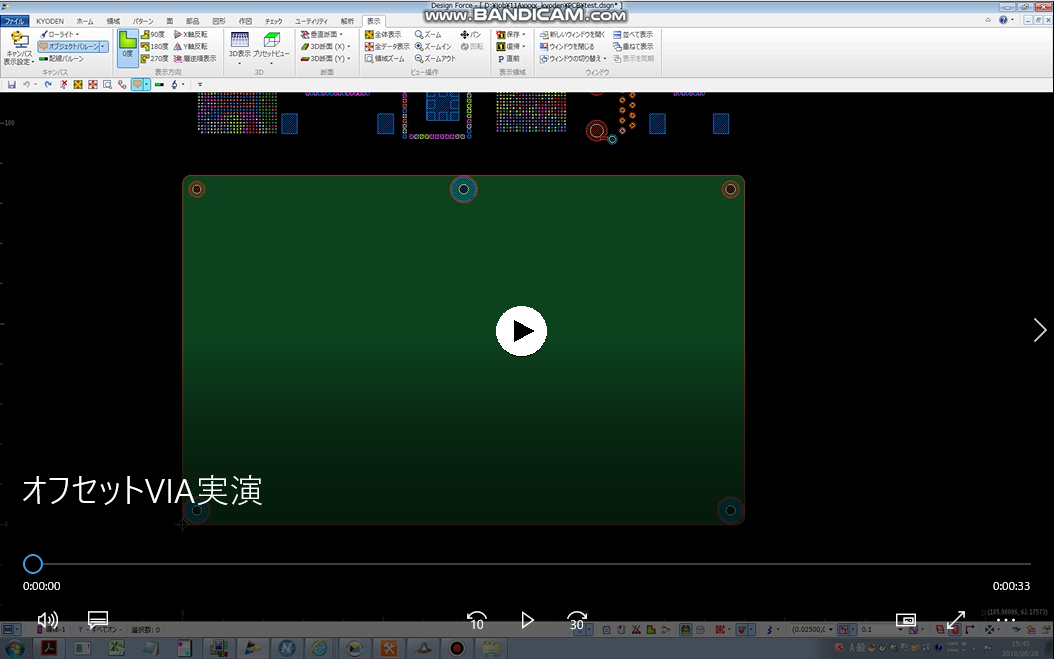
Task: Open オブジェクトバルーン dropdown arrow
Action: pyautogui.click(x=103, y=46)
